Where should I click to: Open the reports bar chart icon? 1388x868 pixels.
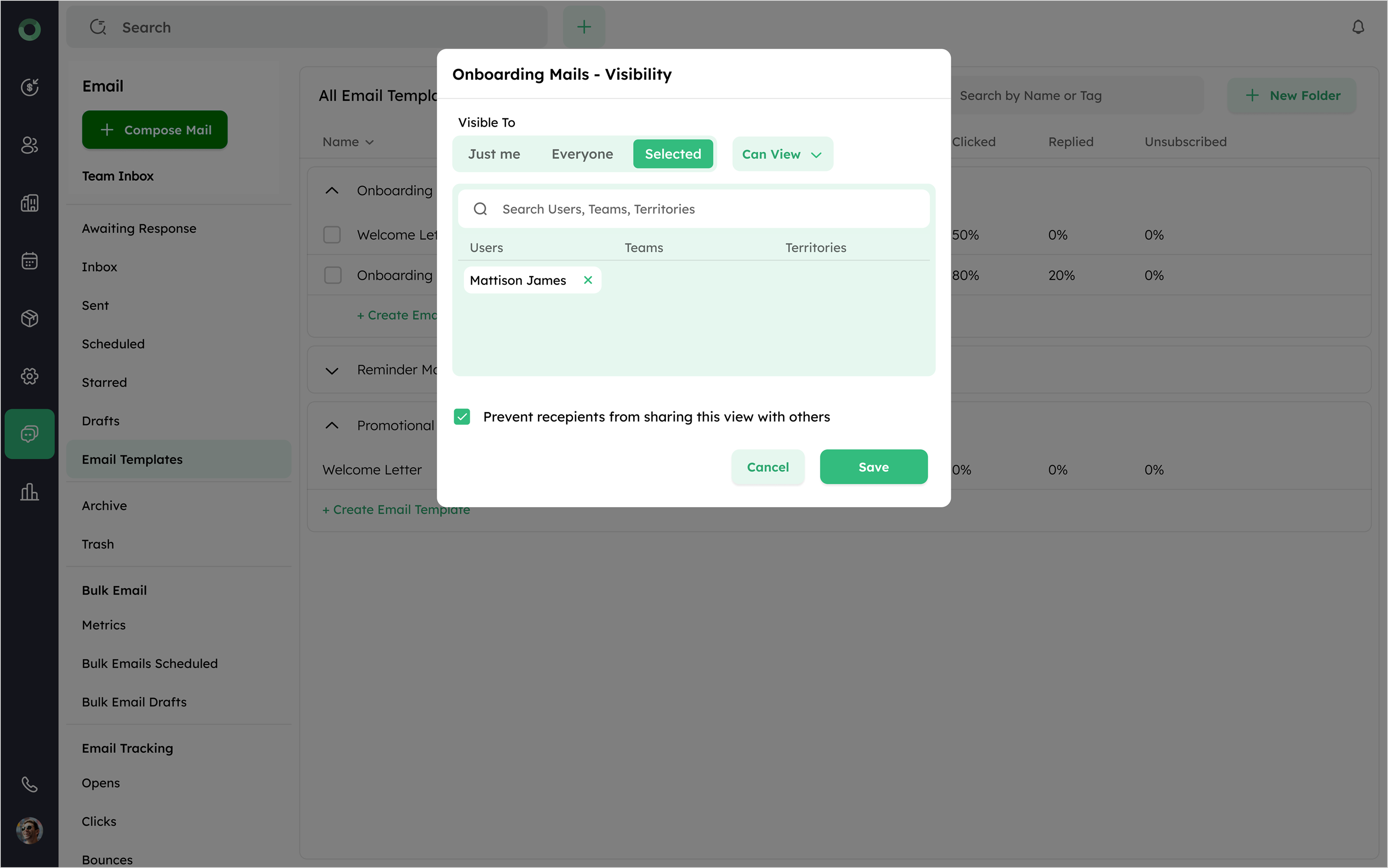(x=29, y=492)
